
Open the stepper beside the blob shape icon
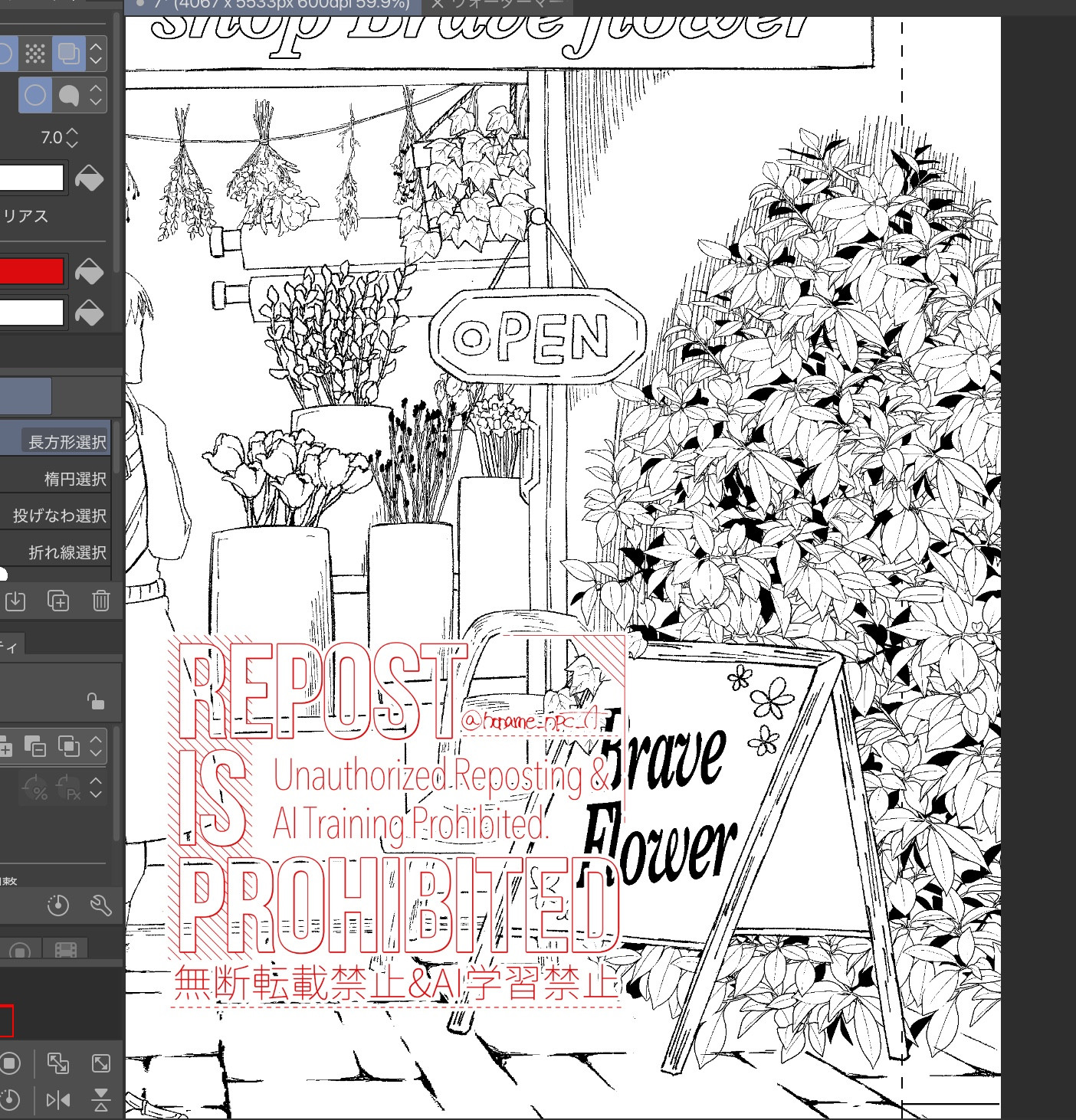97,95
